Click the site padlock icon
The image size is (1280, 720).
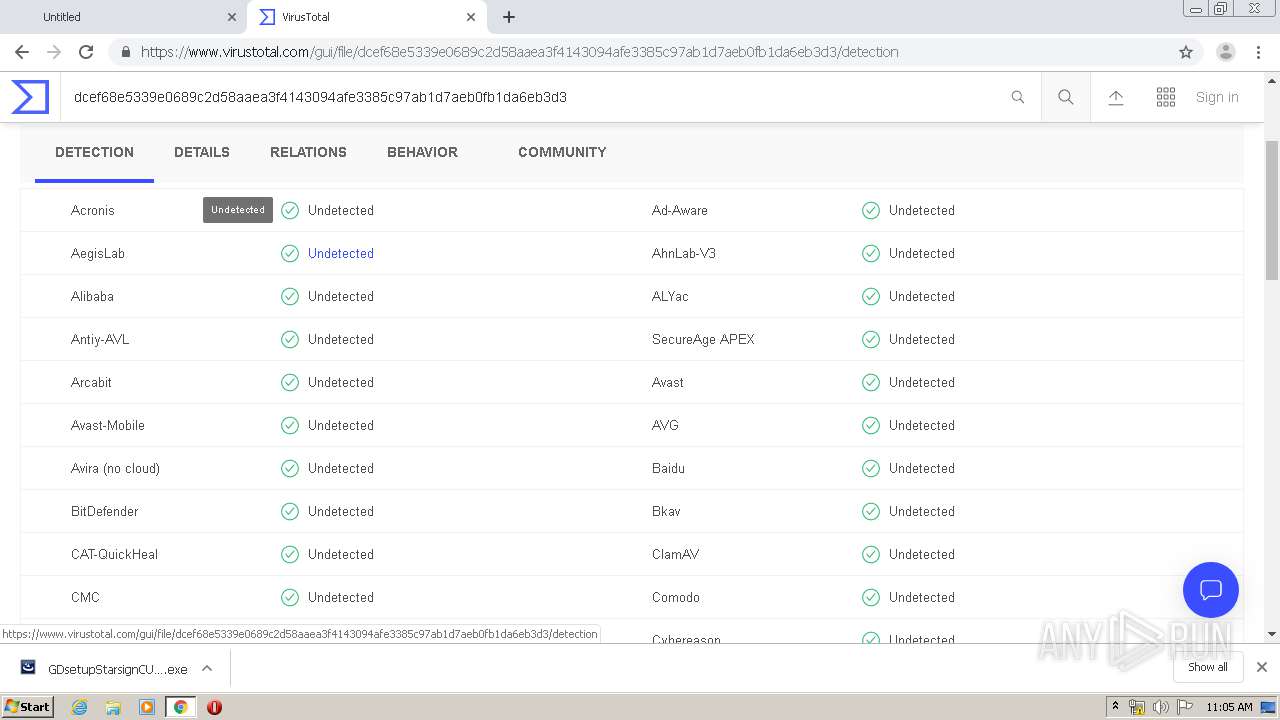[125, 52]
